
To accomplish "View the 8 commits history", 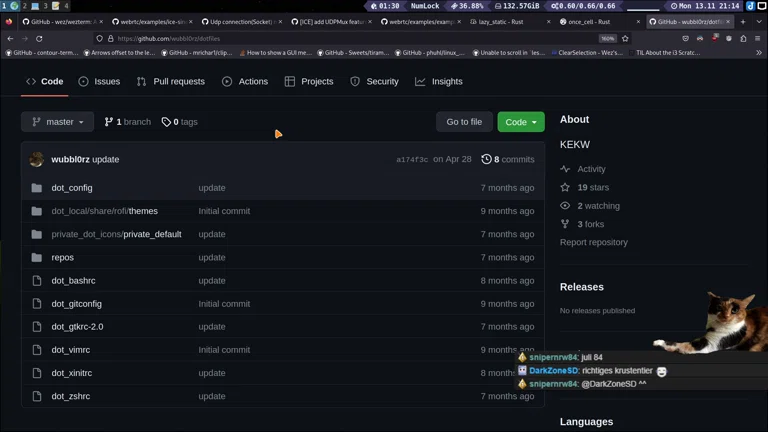I will tap(508, 159).
